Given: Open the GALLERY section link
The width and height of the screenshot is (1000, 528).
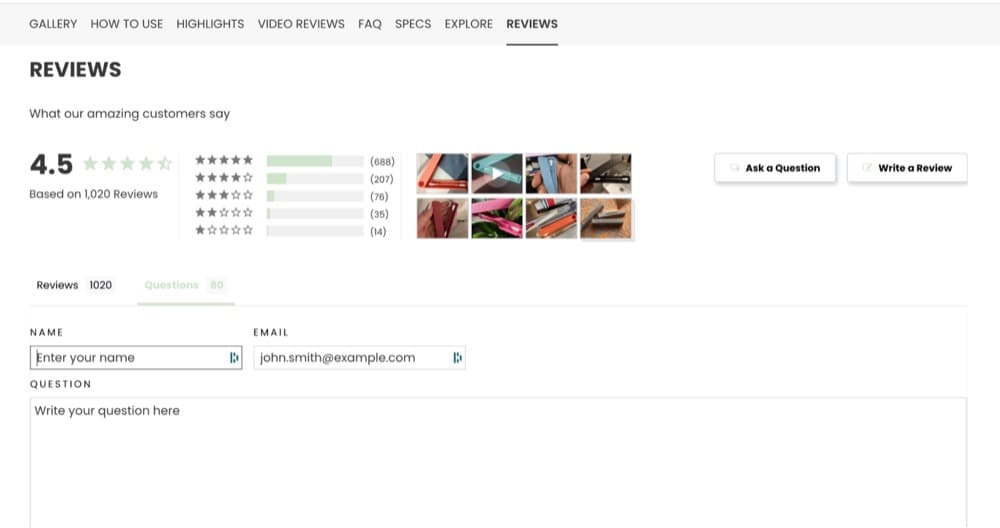Looking at the screenshot, I should pos(53,24).
